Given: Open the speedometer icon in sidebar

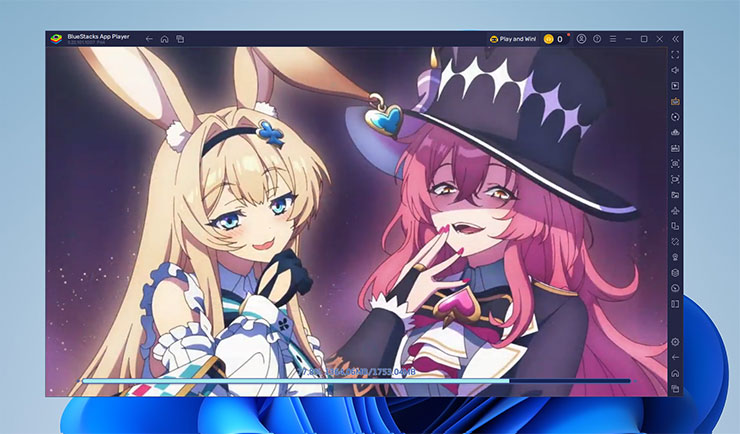Looking at the screenshot, I should point(675,288).
